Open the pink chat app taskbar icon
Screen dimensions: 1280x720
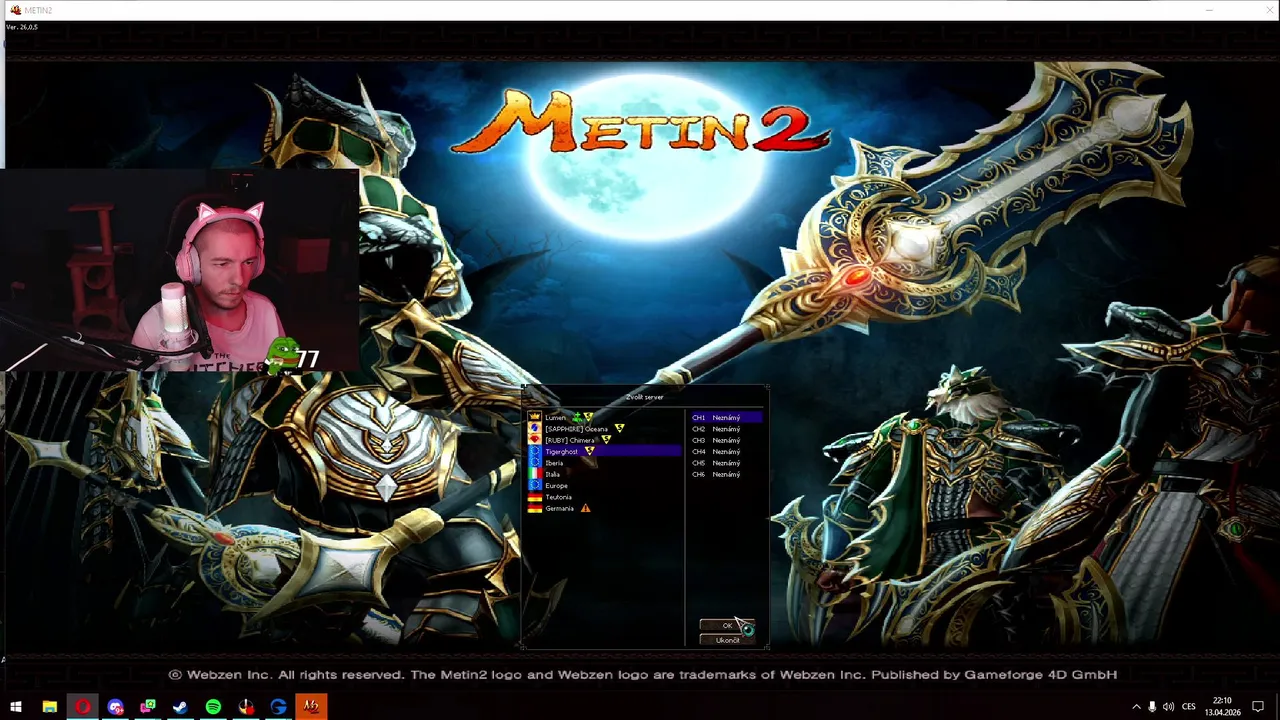tap(148, 707)
